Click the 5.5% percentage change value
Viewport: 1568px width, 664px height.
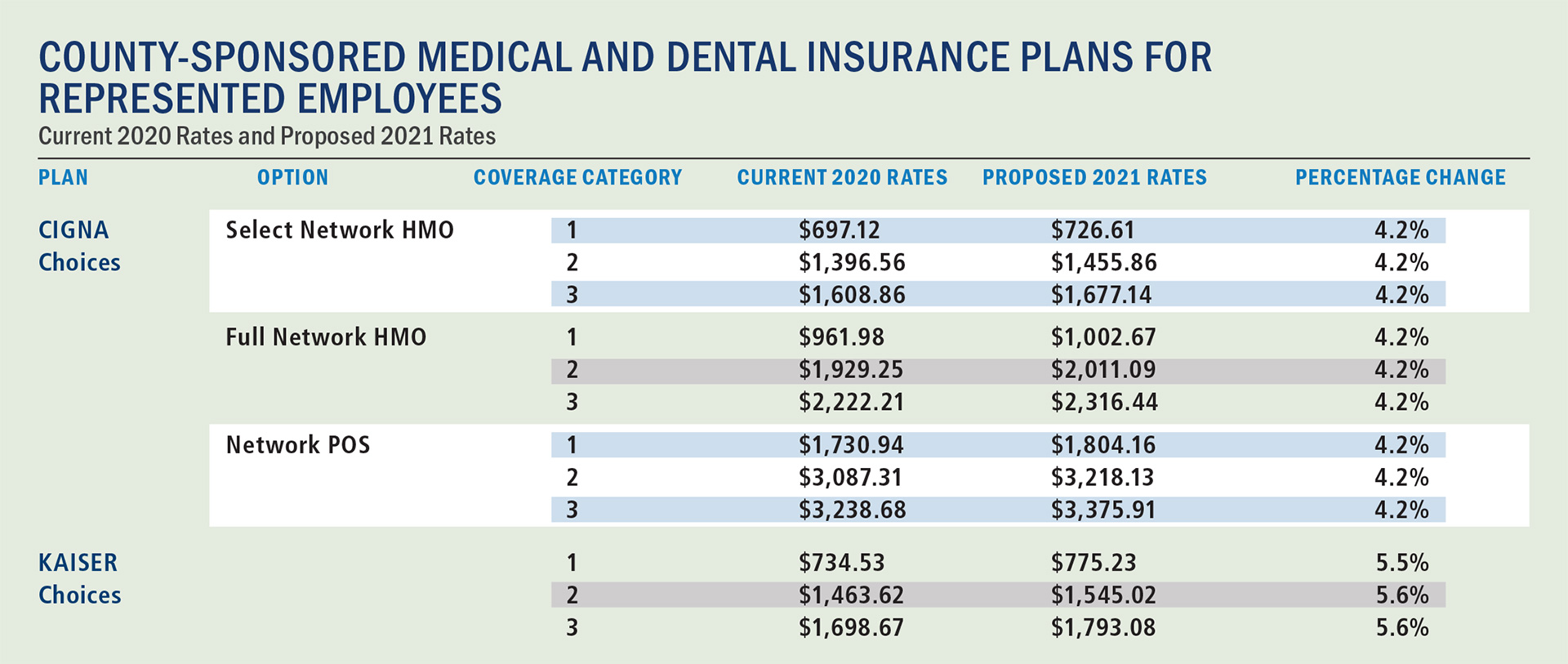1402,563
